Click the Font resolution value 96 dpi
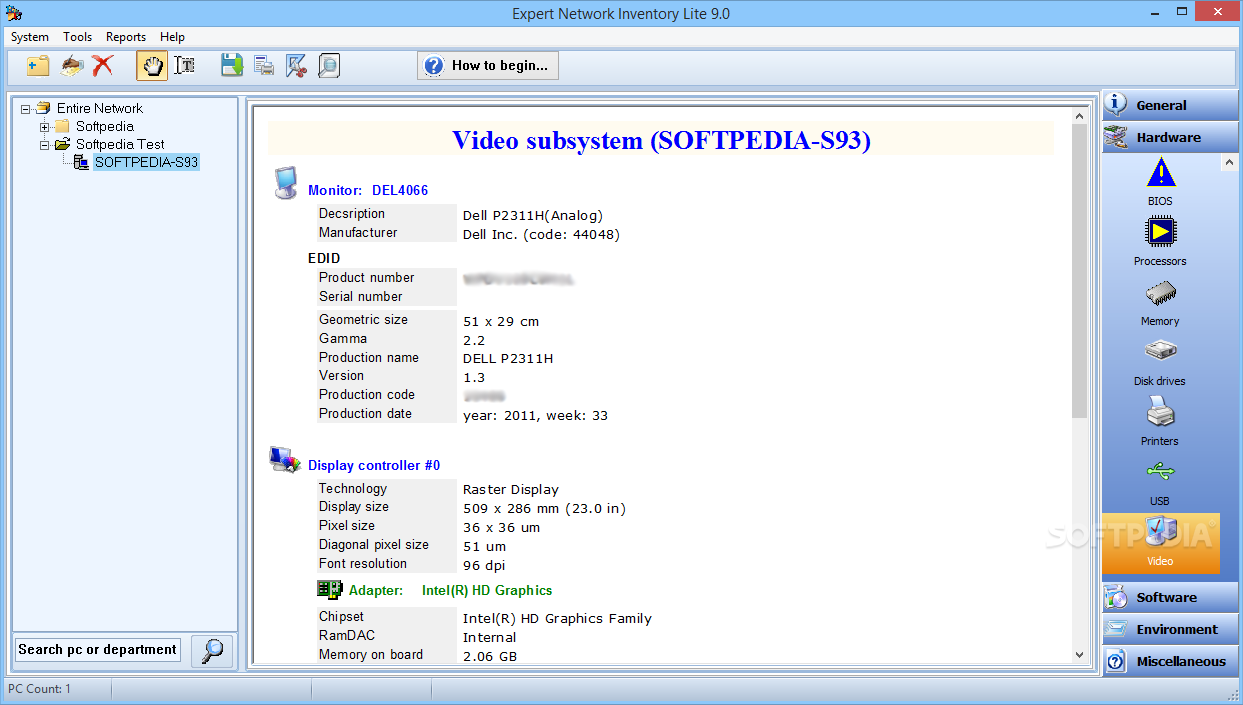 [484, 565]
